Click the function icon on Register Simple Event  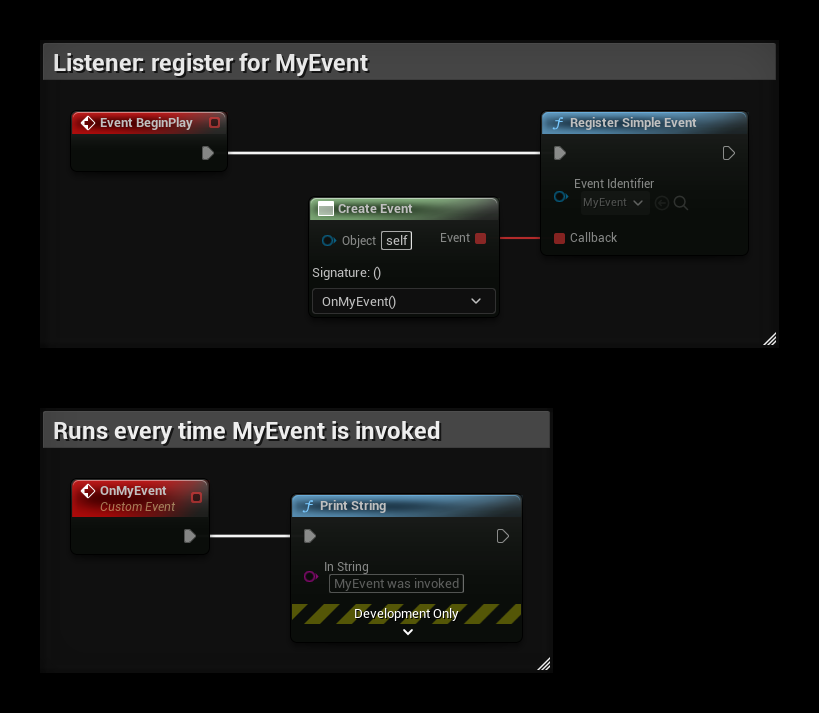558,123
